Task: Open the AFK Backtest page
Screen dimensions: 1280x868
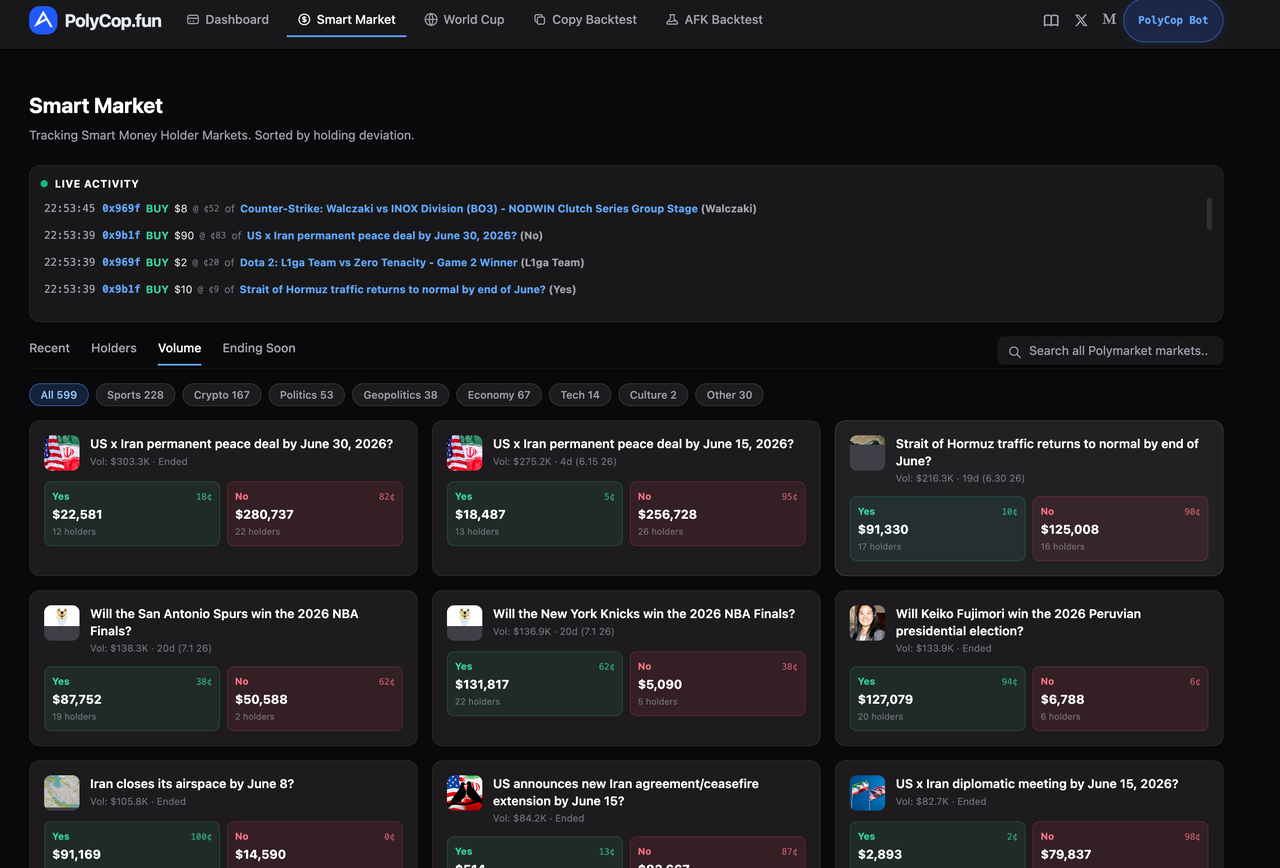Action: tap(714, 19)
